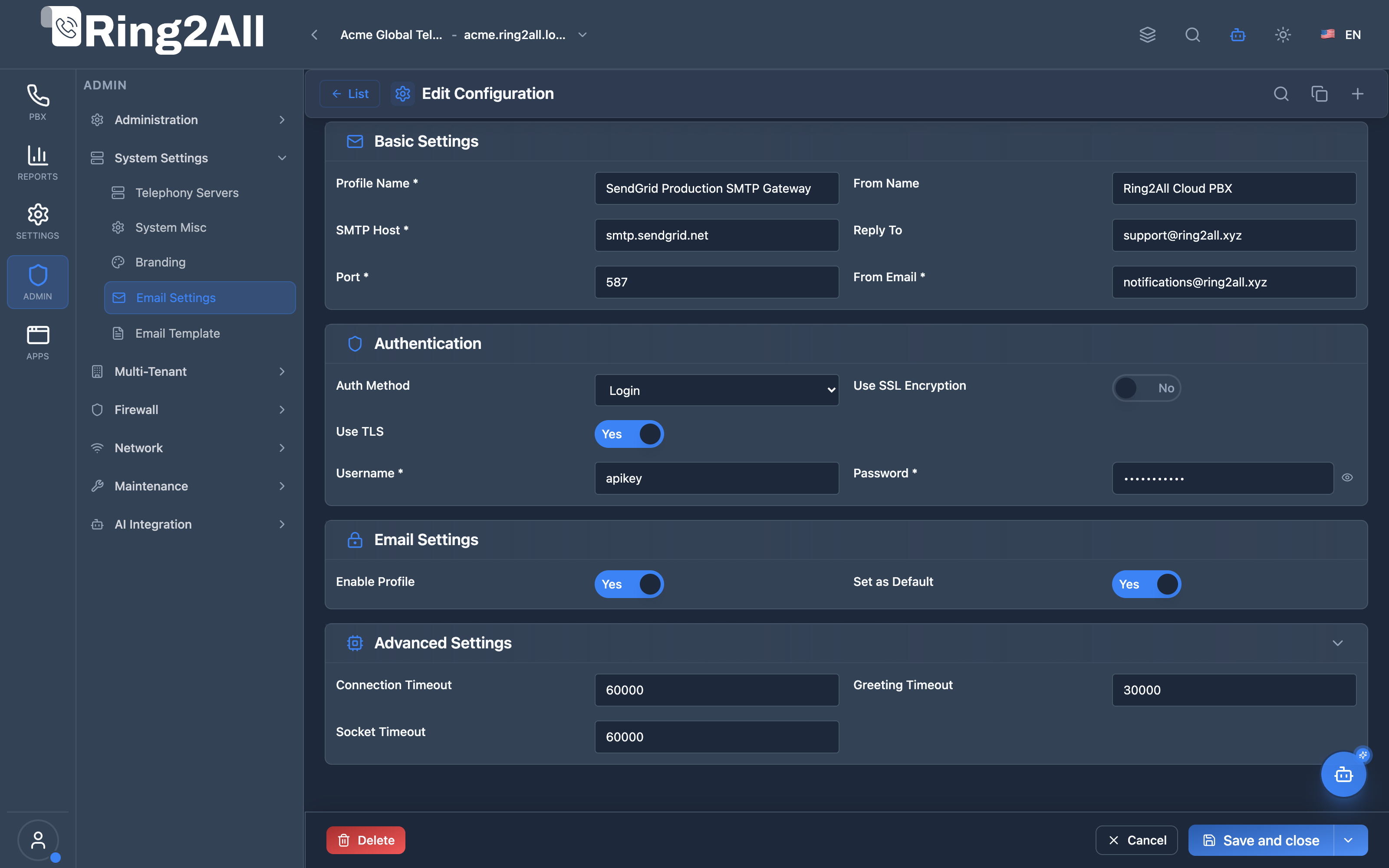Screen dimensions: 1389x868
Task: Open System Misc menu item
Action: pos(200,227)
